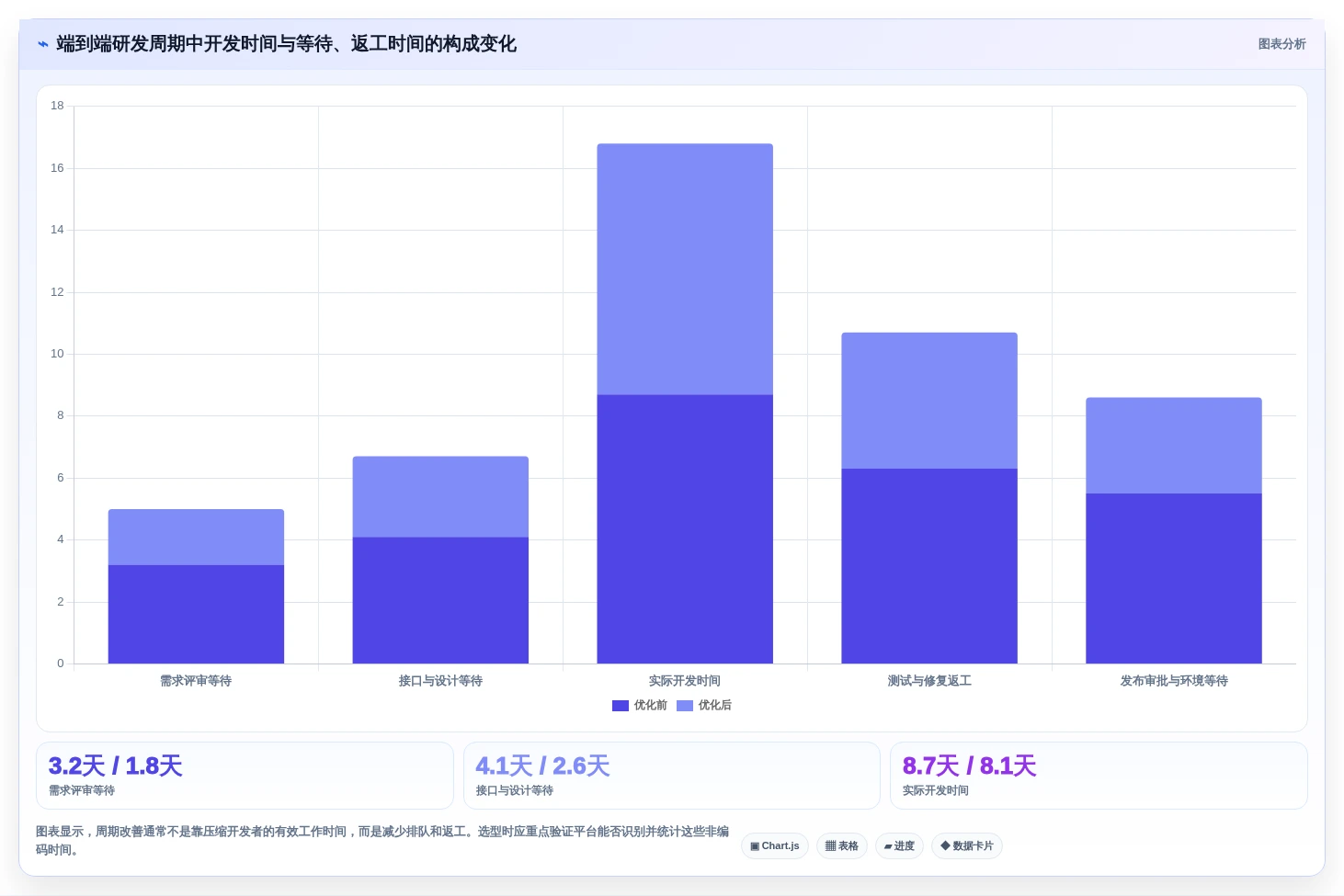Click the x-axis label 发布审批与环境等待

(1174, 681)
